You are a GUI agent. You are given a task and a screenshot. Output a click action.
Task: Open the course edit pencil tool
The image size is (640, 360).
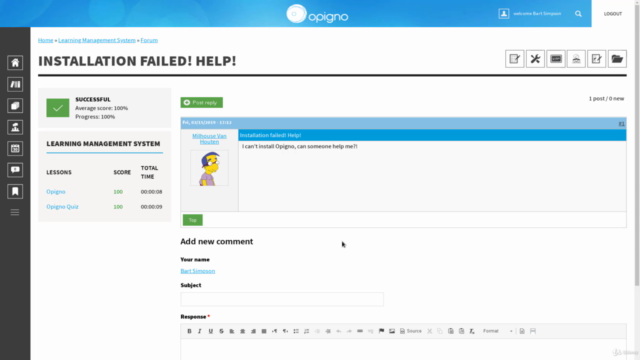coord(515,59)
